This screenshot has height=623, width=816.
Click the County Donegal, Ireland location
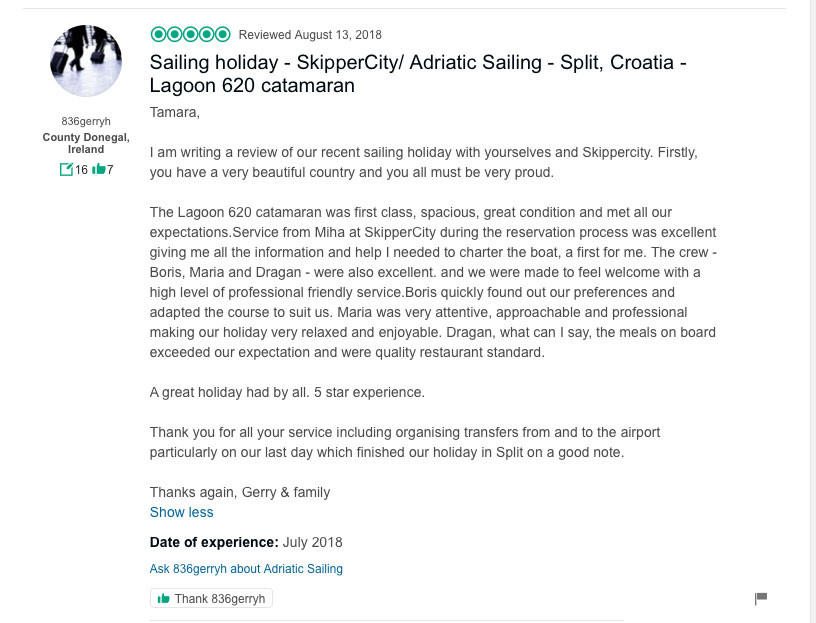point(86,143)
